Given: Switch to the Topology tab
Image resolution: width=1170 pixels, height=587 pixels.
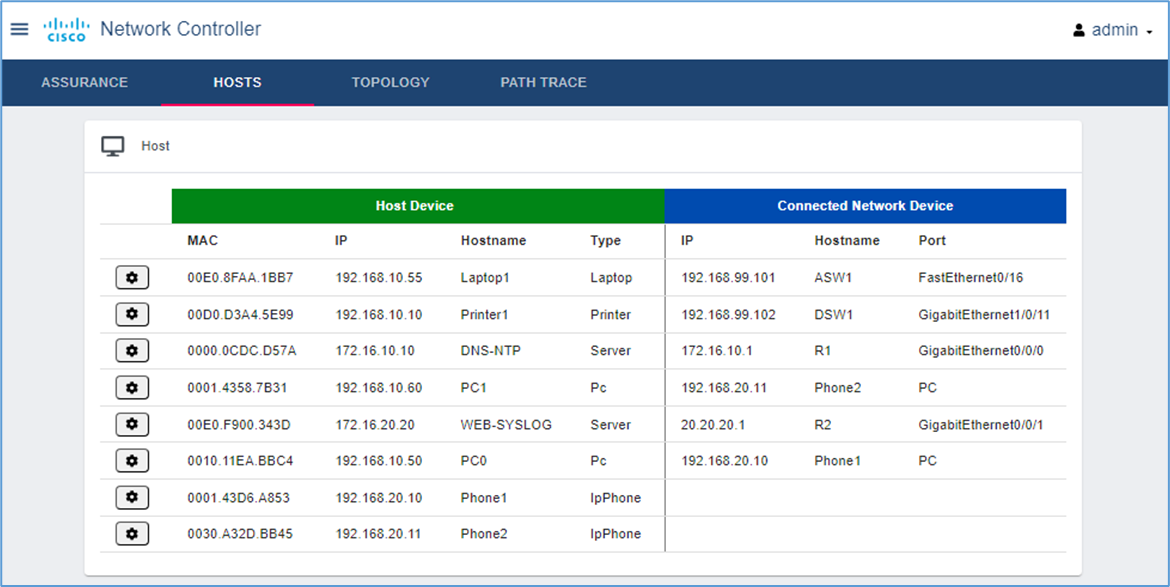Looking at the screenshot, I should tap(389, 82).
